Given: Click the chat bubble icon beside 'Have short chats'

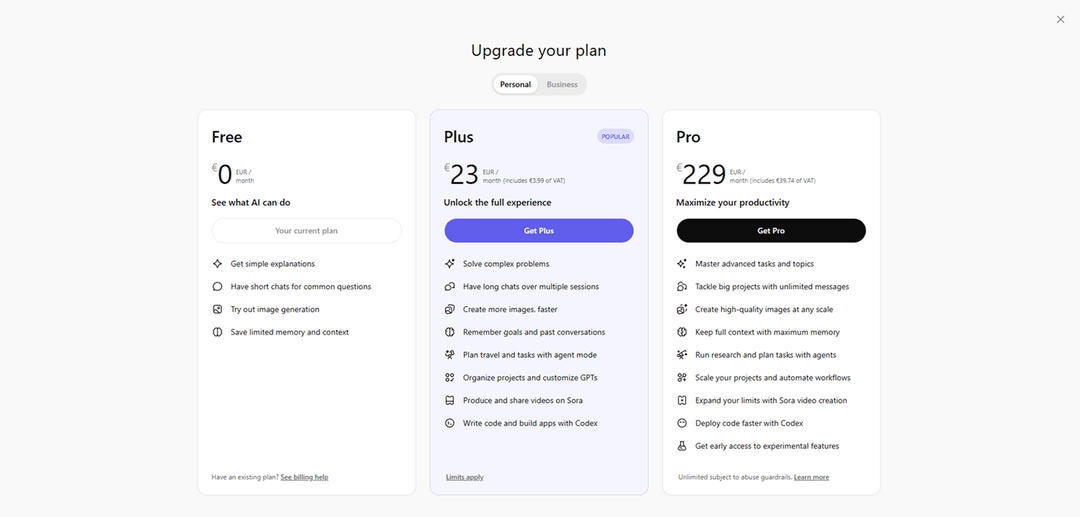Looking at the screenshot, I should (217, 287).
